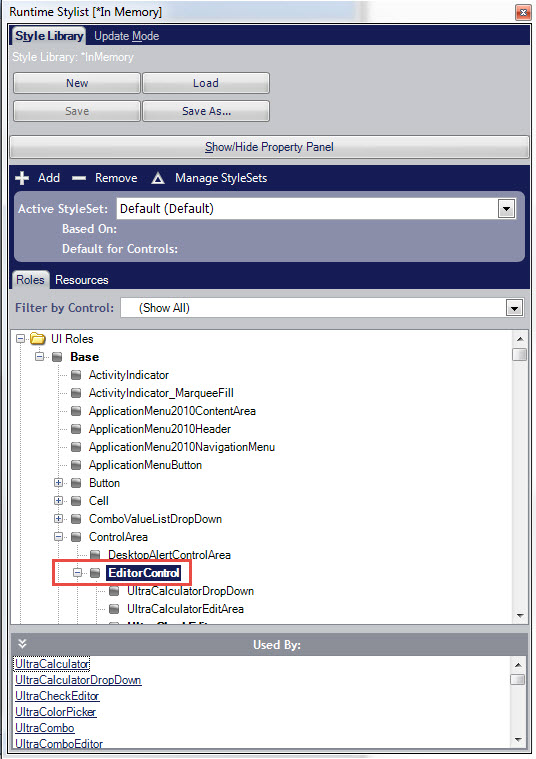This screenshot has height=759, width=536.
Task: Click the Manage StyleSets label
Action: point(221,178)
